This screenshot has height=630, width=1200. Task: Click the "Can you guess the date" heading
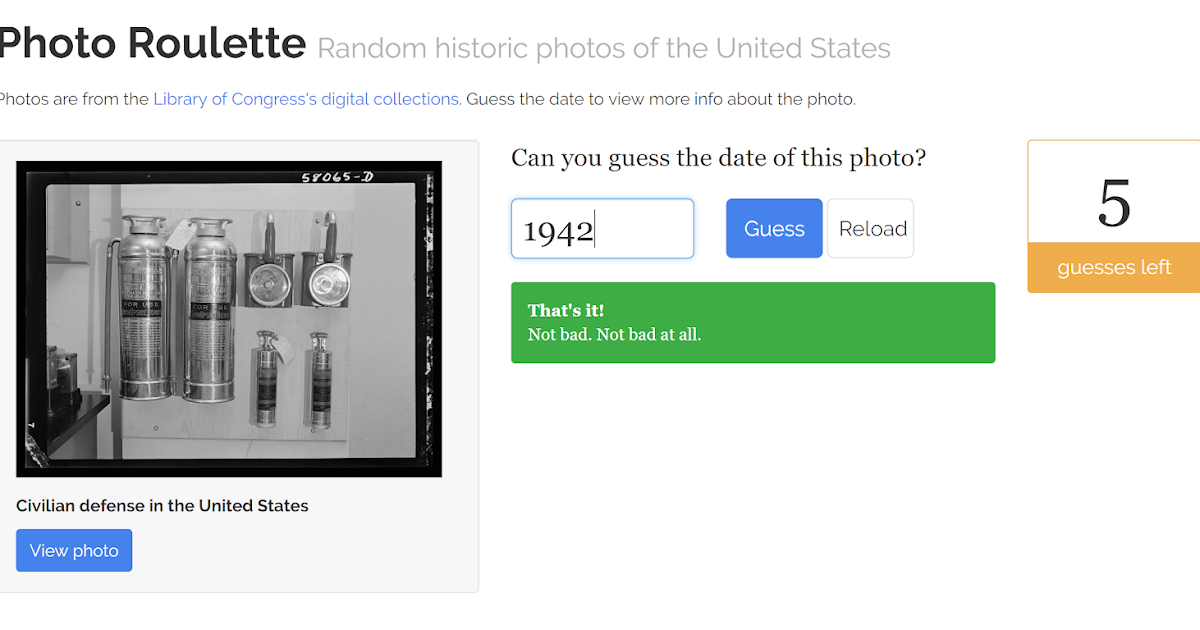coord(718,158)
